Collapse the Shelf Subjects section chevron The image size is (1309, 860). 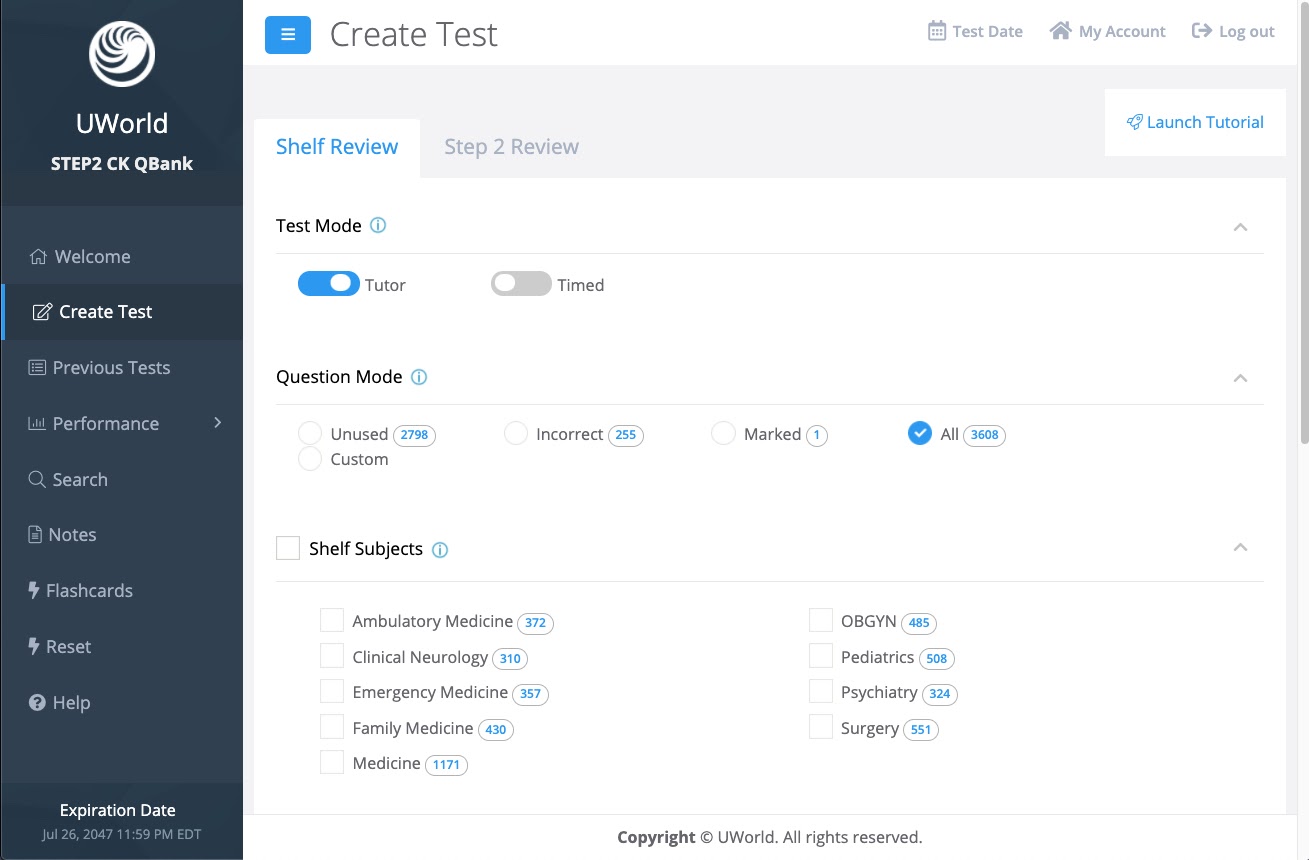pyautogui.click(x=1240, y=547)
